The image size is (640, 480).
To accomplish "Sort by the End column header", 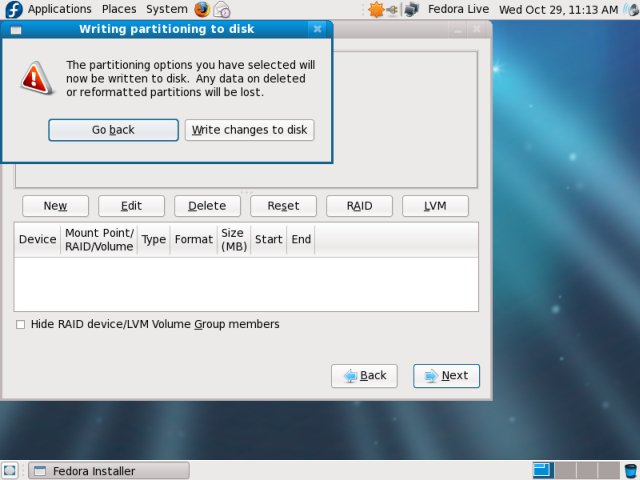I will coord(301,240).
